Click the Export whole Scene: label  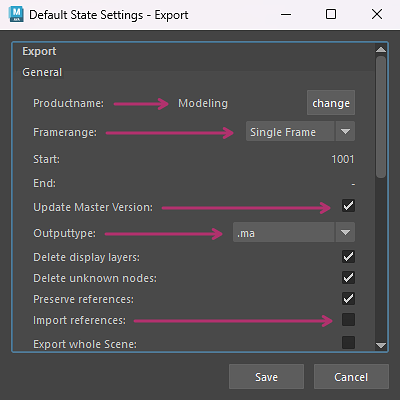[85, 344]
